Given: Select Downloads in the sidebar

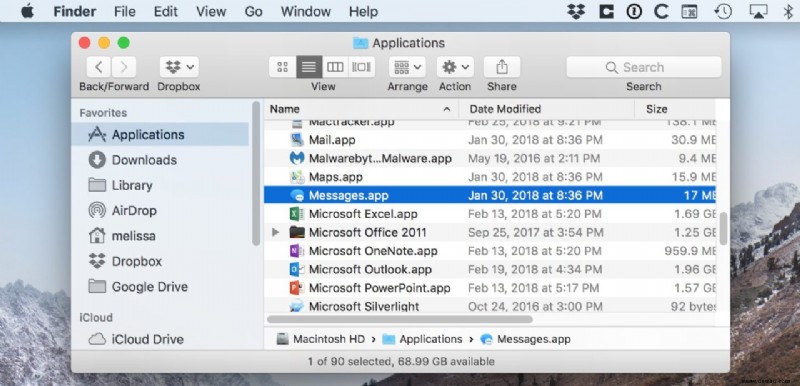Looking at the screenshot, I should coord(160,160).
